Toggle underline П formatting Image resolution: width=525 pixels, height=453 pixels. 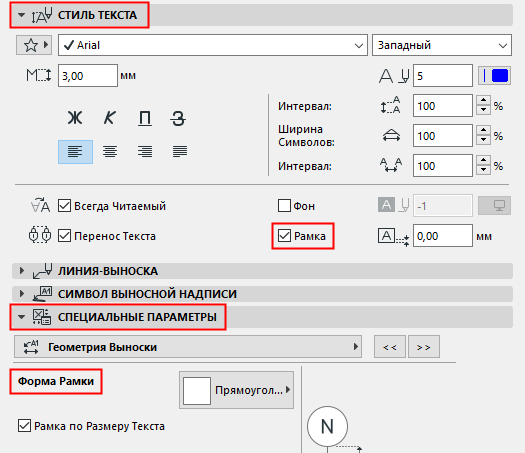pyautogui.click(x=145, y=118)
